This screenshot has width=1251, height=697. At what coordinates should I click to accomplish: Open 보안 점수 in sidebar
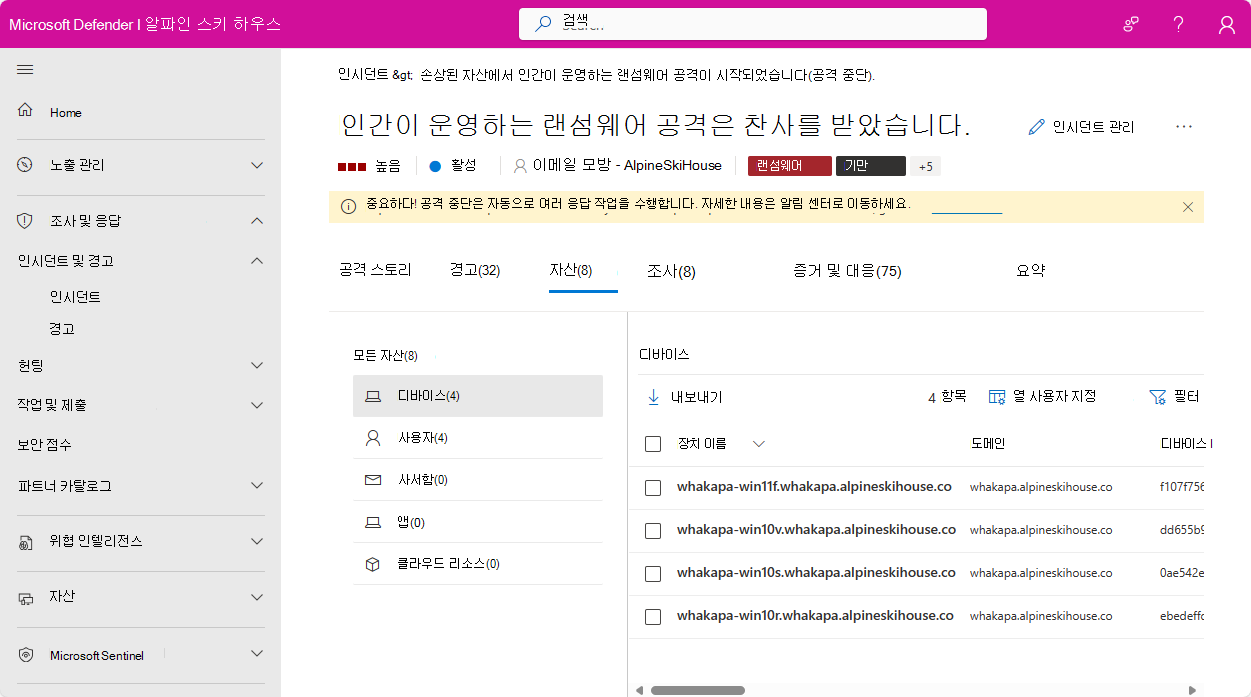click(45, 445)
